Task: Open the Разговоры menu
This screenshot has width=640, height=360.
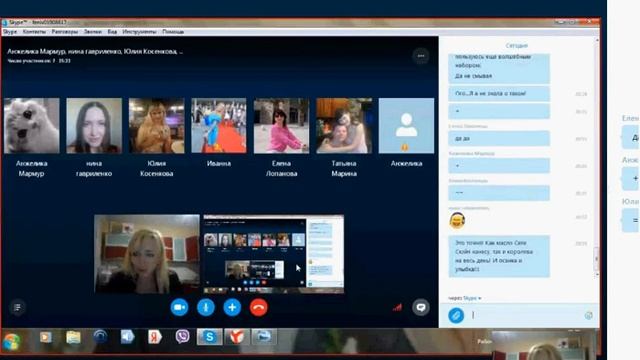Action: tap(65, 31)
